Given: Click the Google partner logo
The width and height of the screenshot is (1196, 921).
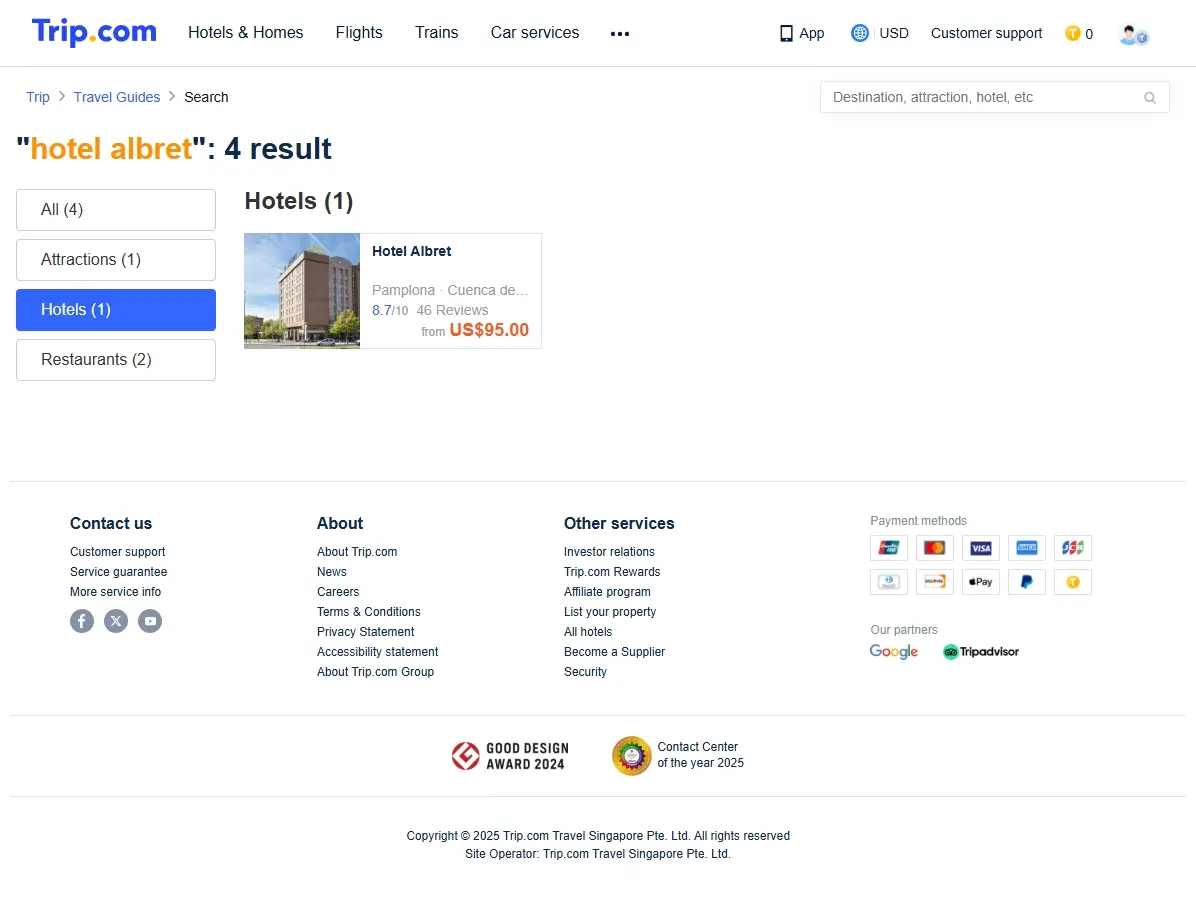Looking at the screenshot, I should 894,652.
